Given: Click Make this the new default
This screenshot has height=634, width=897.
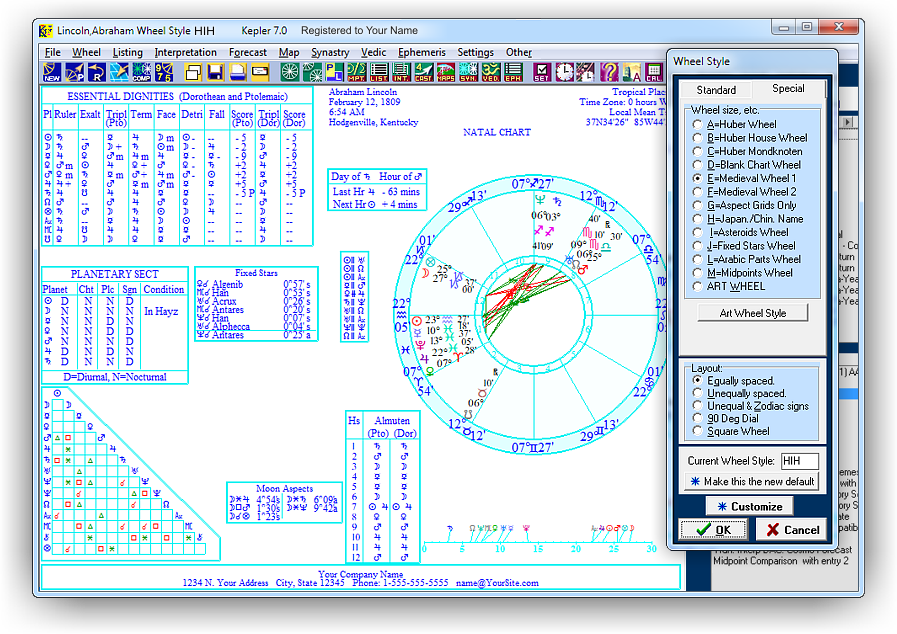Looking at the screenshot, I should point(752,481).
